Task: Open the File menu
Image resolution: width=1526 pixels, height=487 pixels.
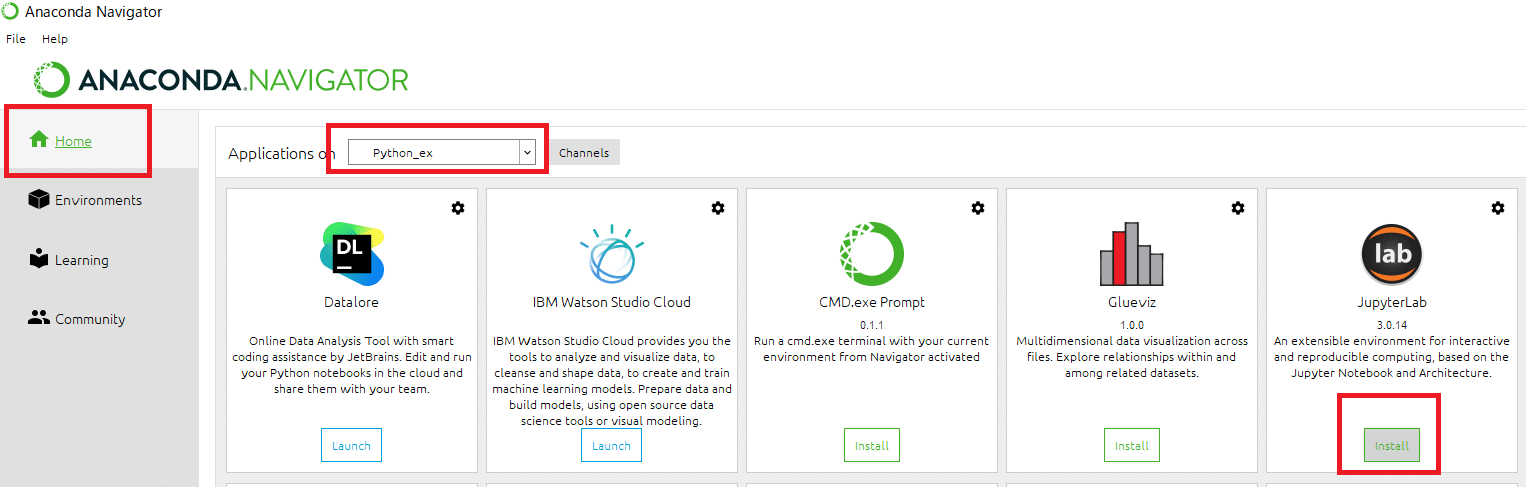Action: coord(16,39)
